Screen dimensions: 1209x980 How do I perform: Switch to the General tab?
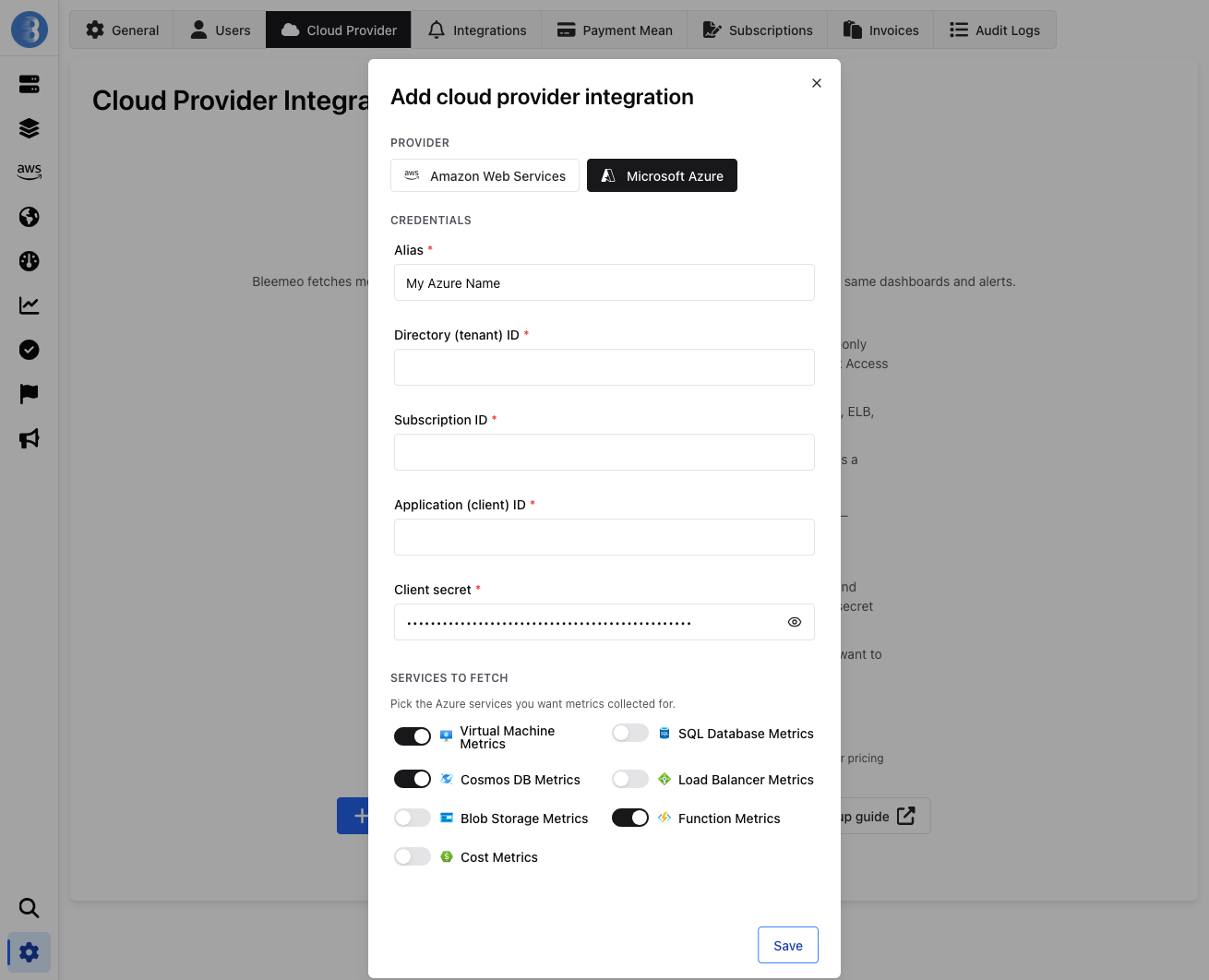pos(122,30)
